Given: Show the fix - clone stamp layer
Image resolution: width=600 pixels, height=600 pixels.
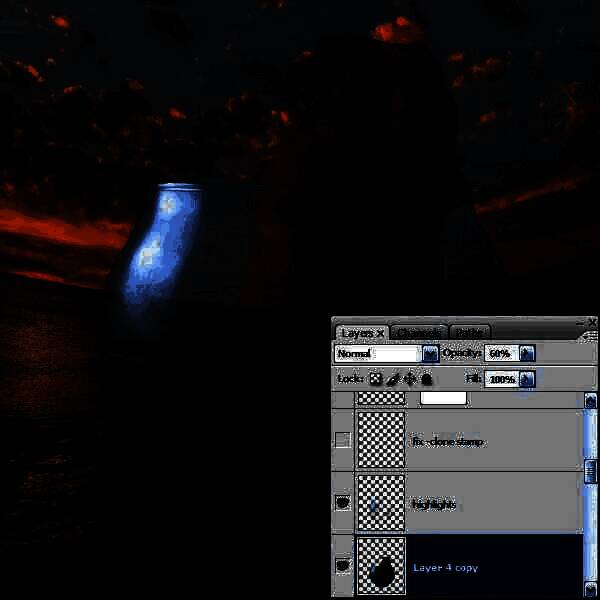Looking at the screenshot, I should pos(343,441).
